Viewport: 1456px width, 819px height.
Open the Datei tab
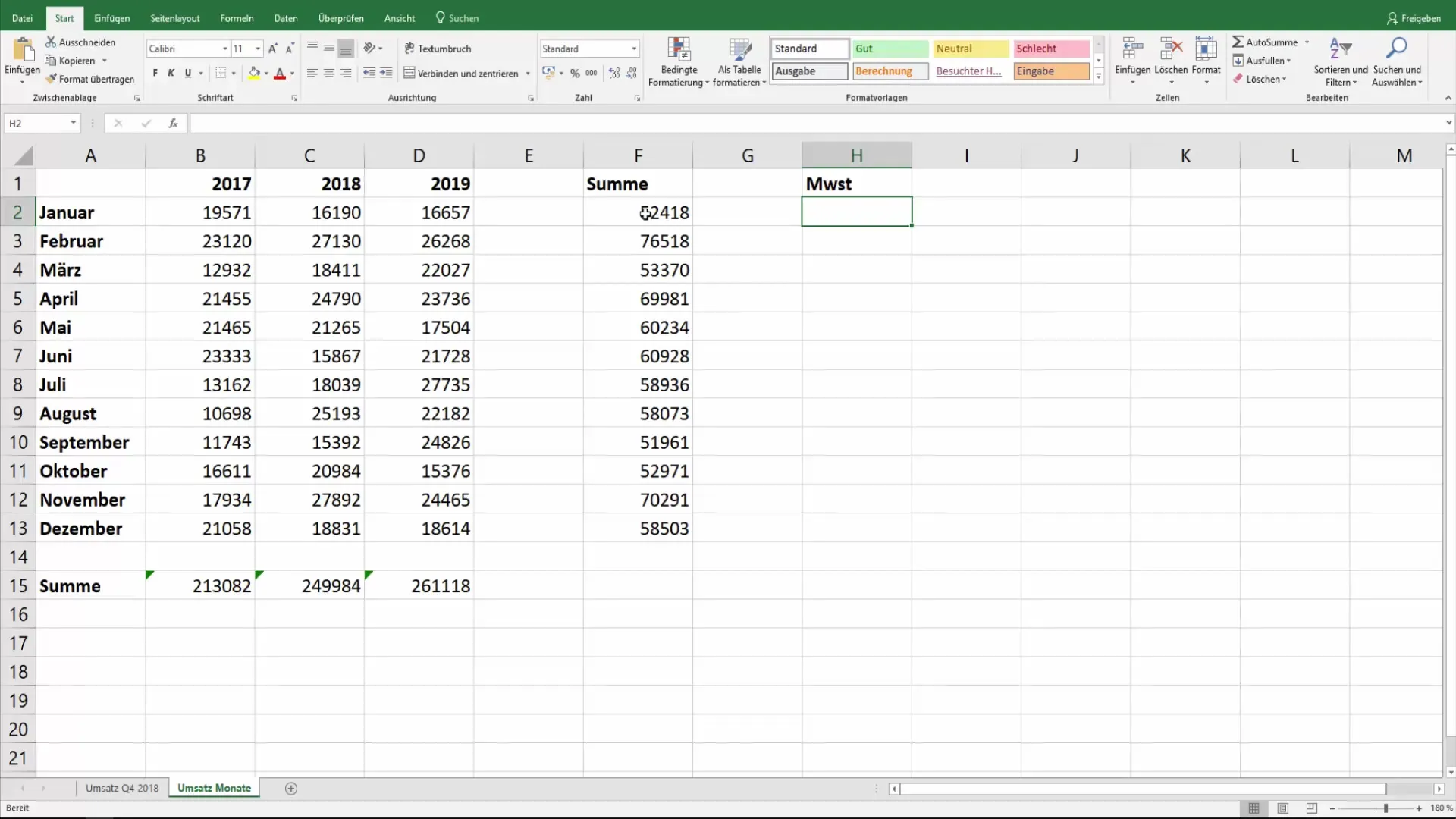pos(22,18)
